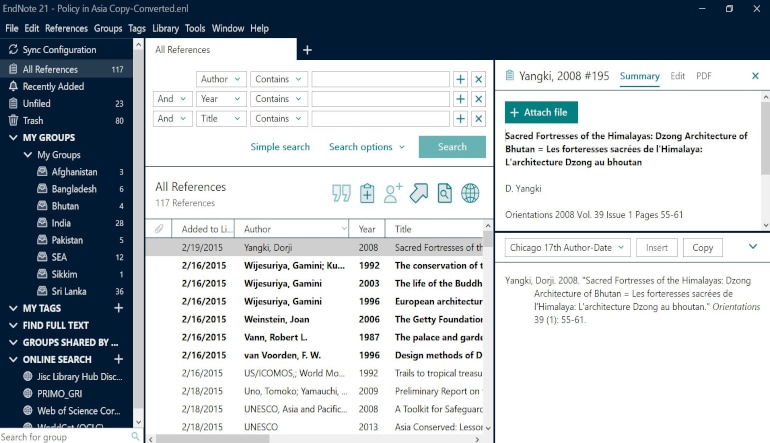Screen dimensions: 770x443
Task: Click the New Reference clipboard icon
Action: point(367,193)
